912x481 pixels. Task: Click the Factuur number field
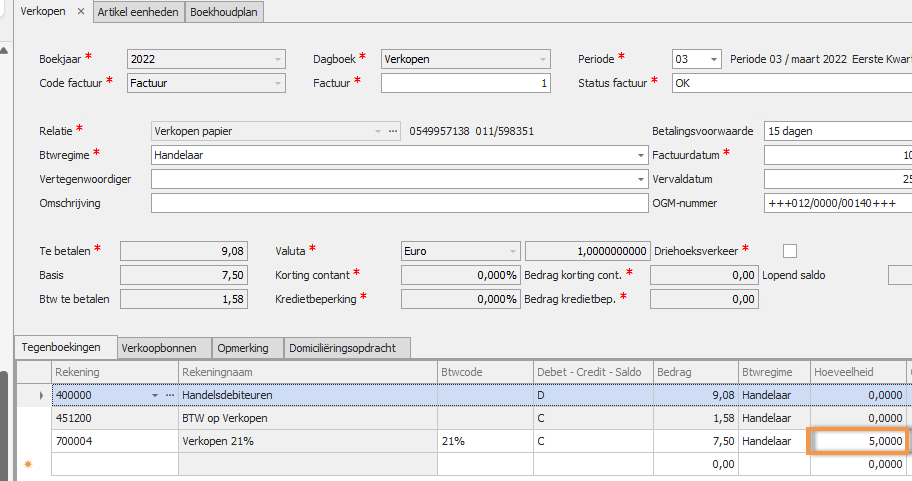point(451,84)
